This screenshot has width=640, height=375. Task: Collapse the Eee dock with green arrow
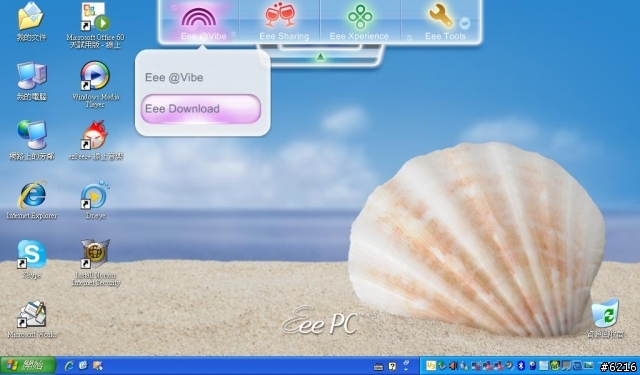click(320, 58)
